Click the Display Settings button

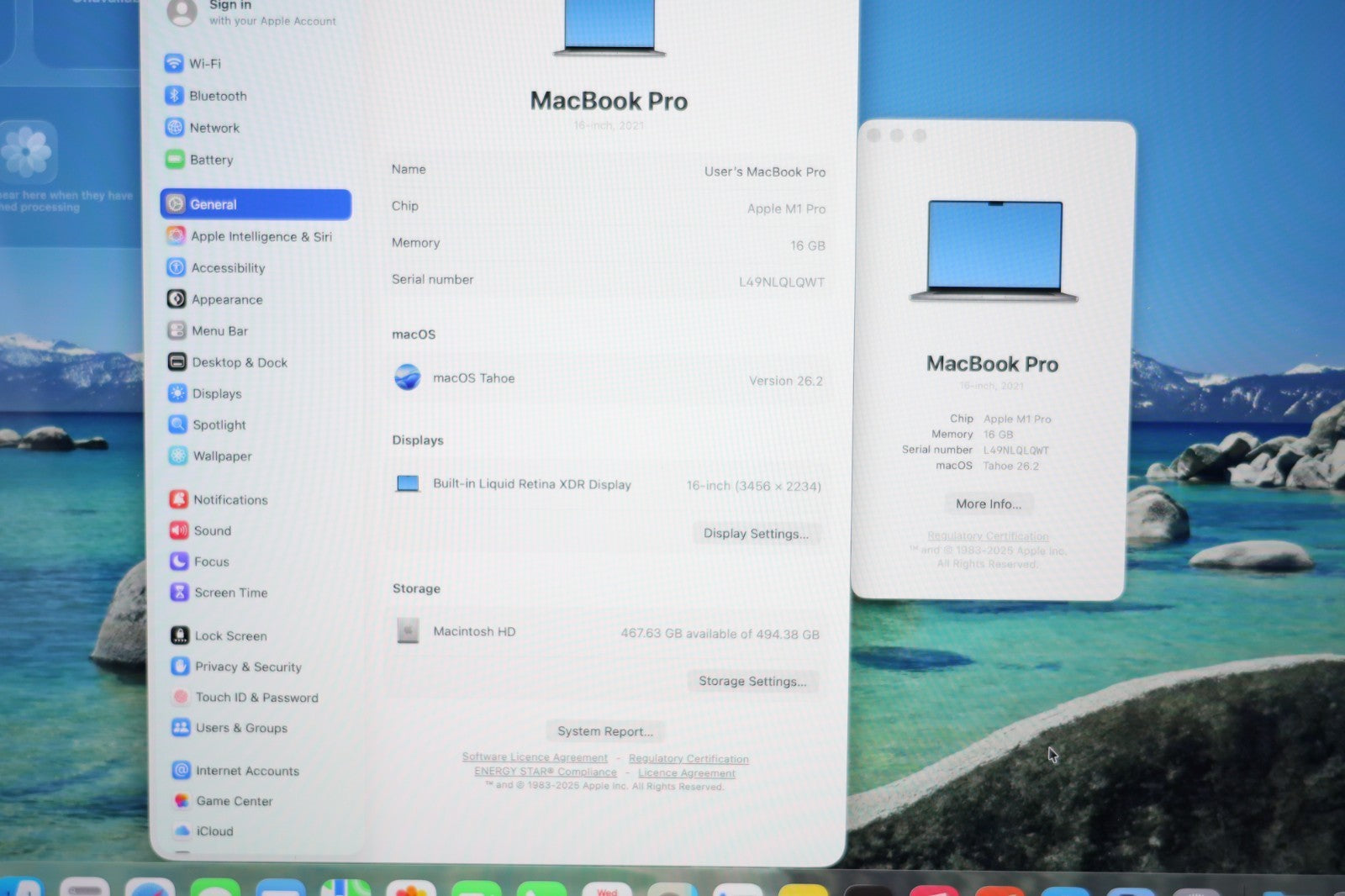[x=756, y=534]
